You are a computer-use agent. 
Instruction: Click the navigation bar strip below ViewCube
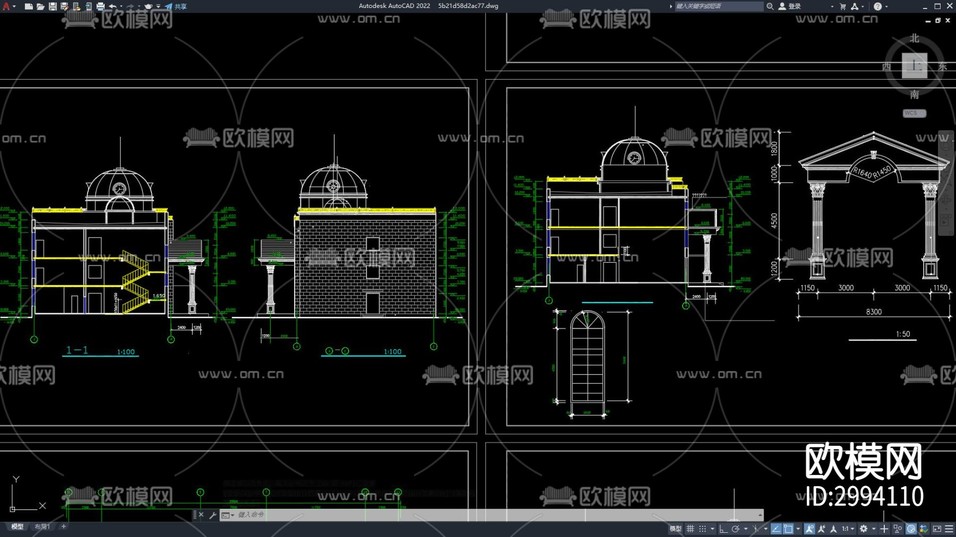pyautogui.click(x=945, y=182)
